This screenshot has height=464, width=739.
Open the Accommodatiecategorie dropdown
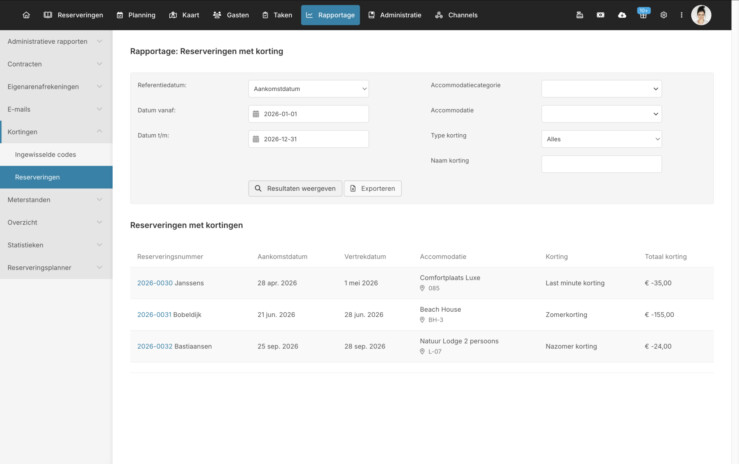pyautogui.click(x=601, y=89)
